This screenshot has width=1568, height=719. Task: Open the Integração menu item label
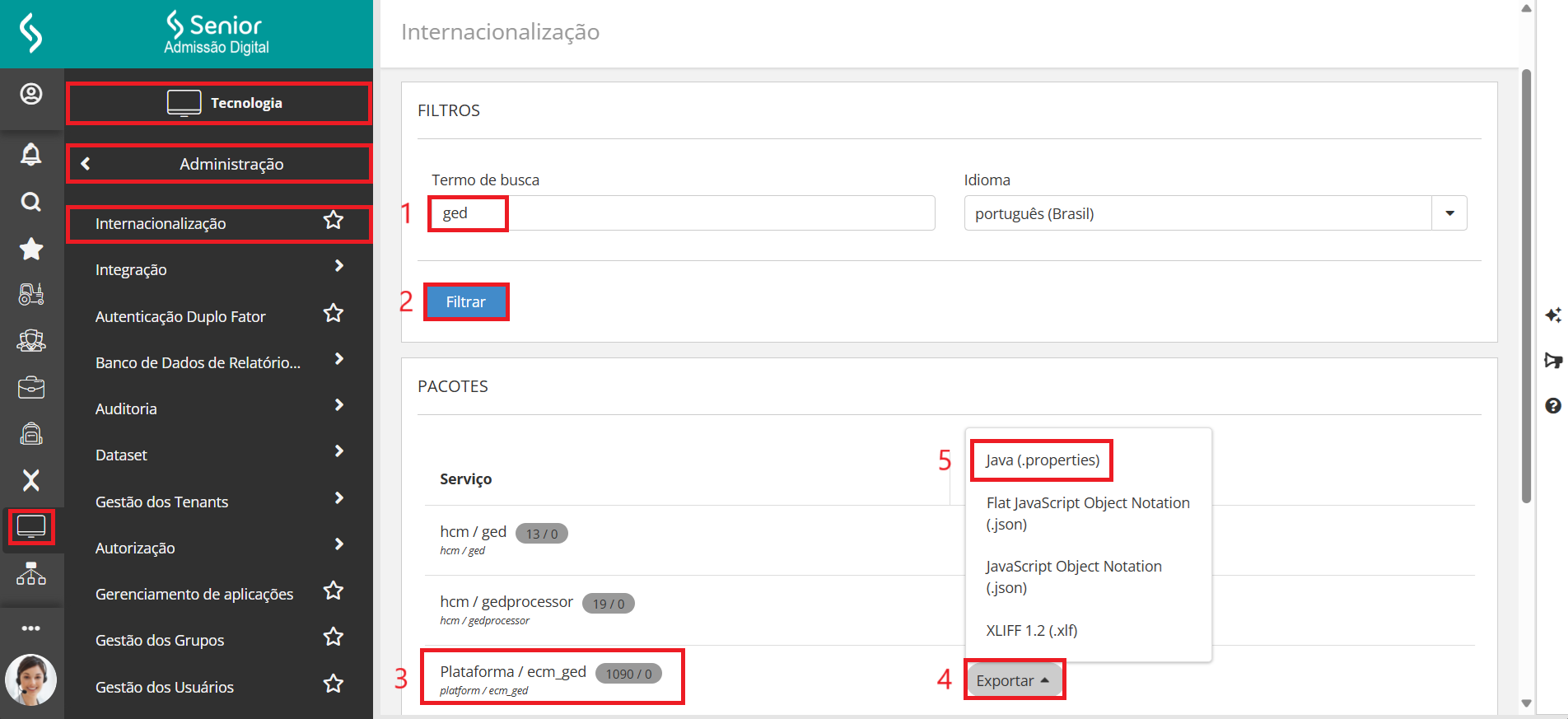[131, 270]
